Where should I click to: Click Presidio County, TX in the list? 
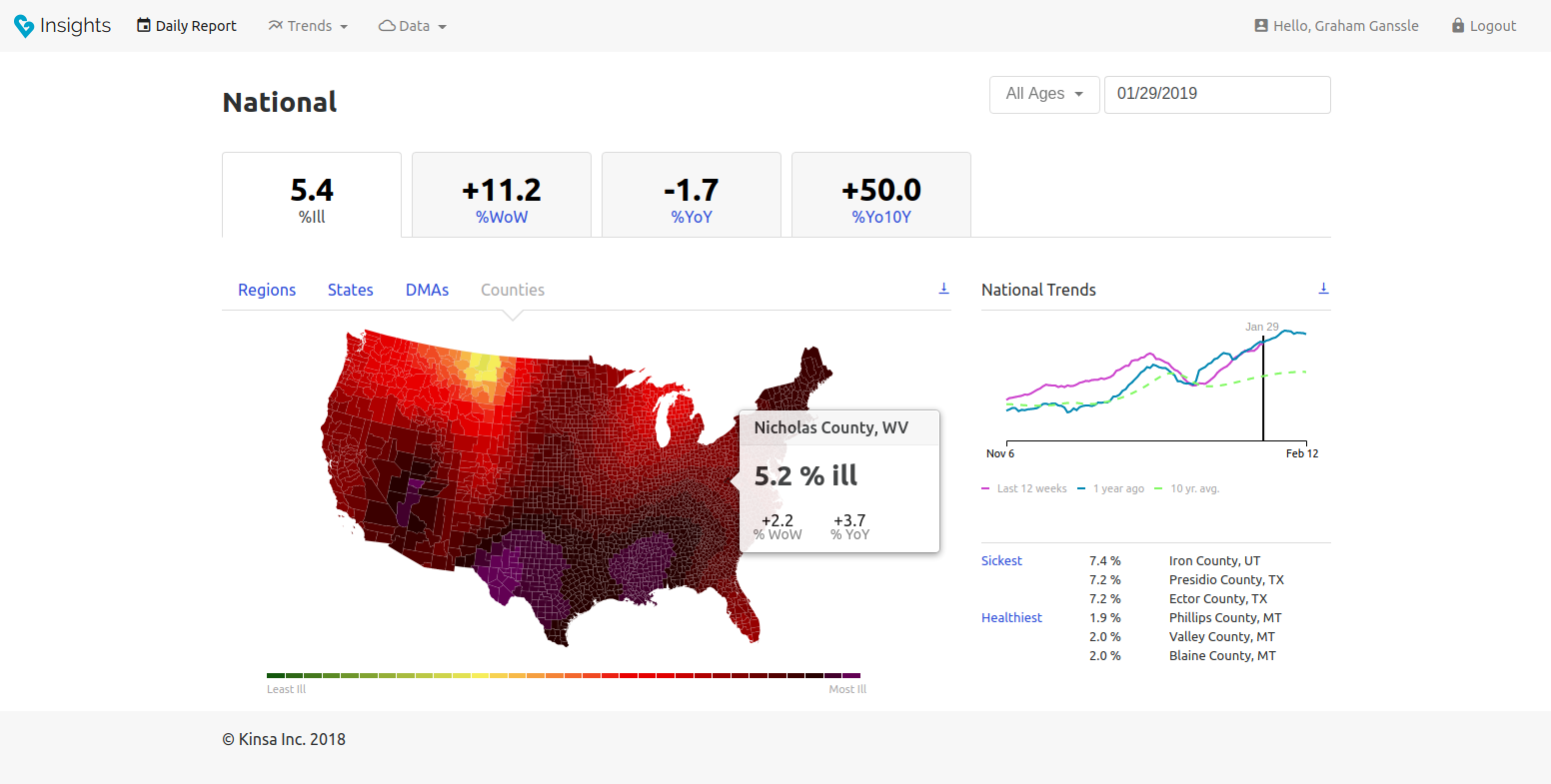pos(1226,580)
